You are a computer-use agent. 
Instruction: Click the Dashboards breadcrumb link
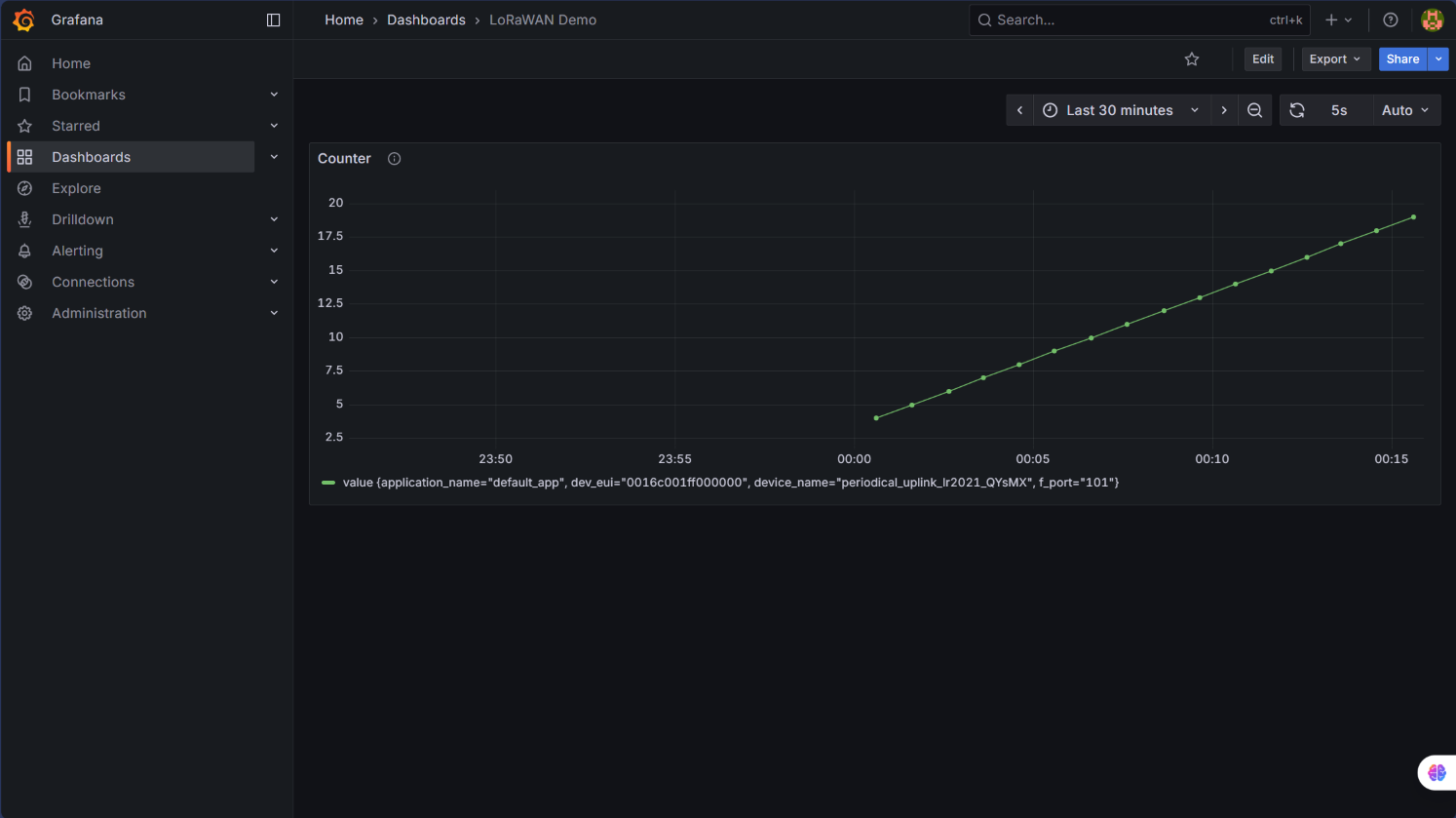point(426,19)
